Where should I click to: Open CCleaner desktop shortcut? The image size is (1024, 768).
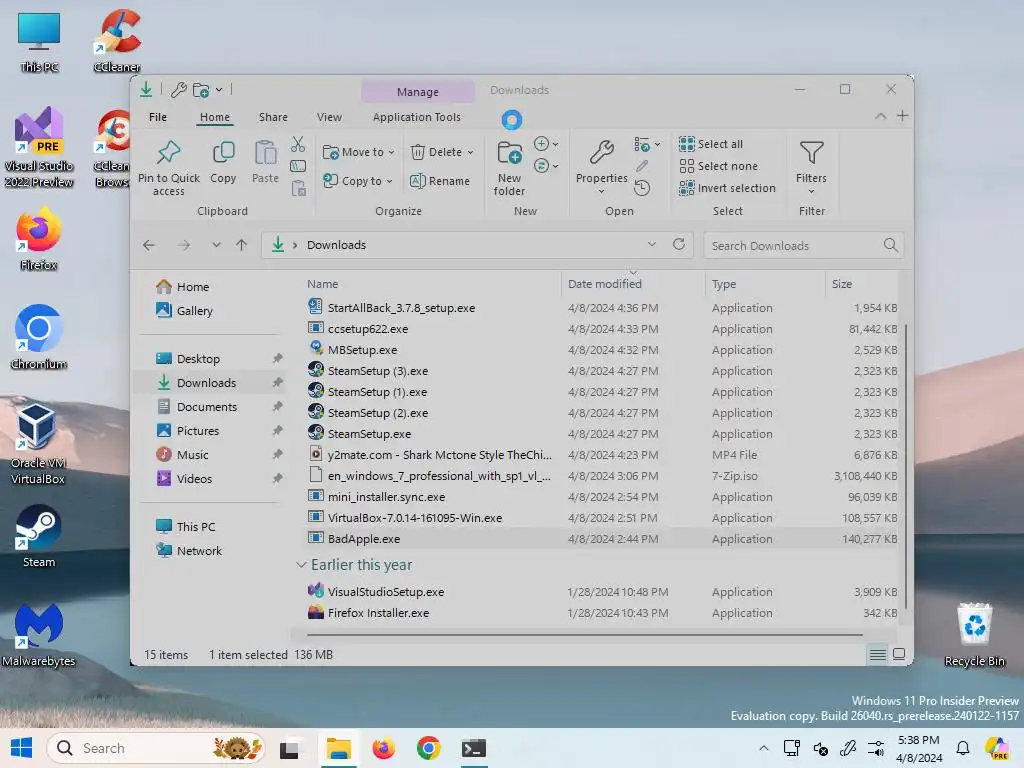117,40
